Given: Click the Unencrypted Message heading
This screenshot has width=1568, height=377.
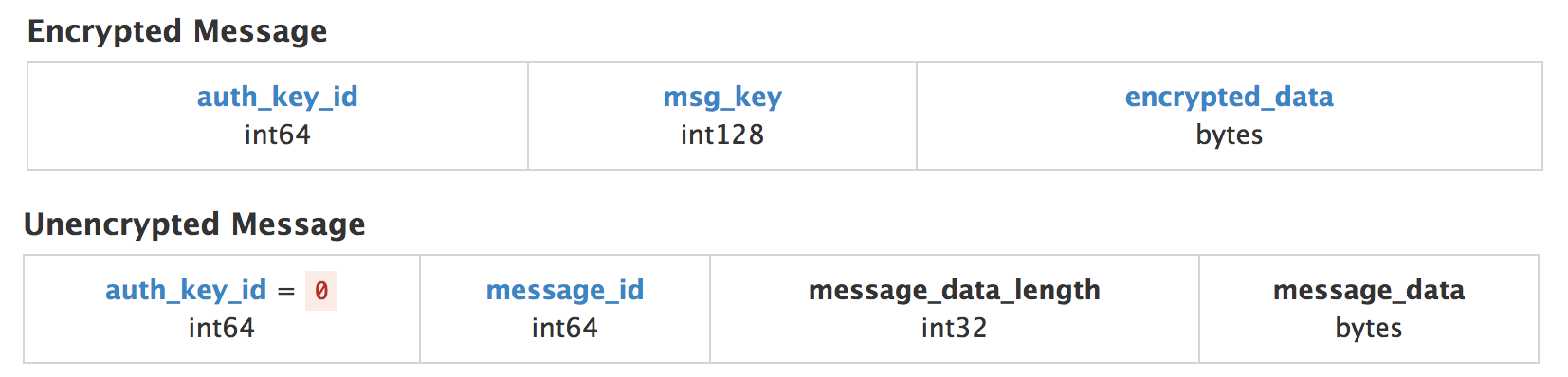Looking at the screenshot, I should pyautogui.click(x=194, y=224).
